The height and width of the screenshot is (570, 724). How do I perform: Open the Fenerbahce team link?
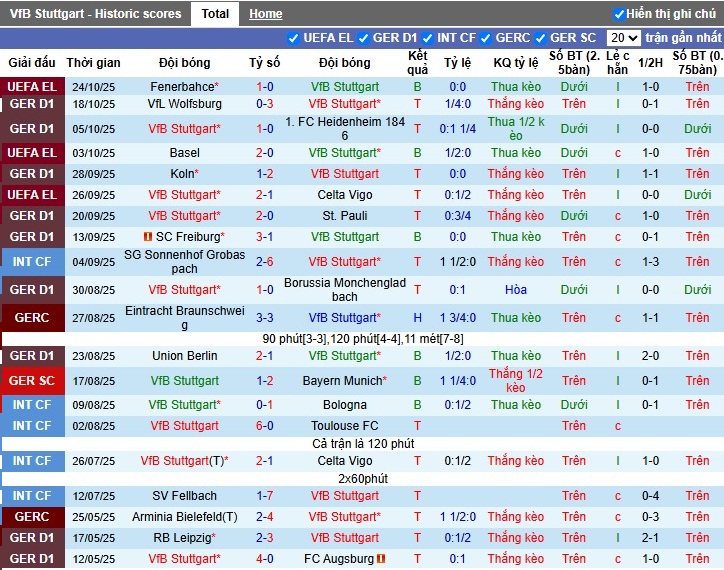[182, 87]
